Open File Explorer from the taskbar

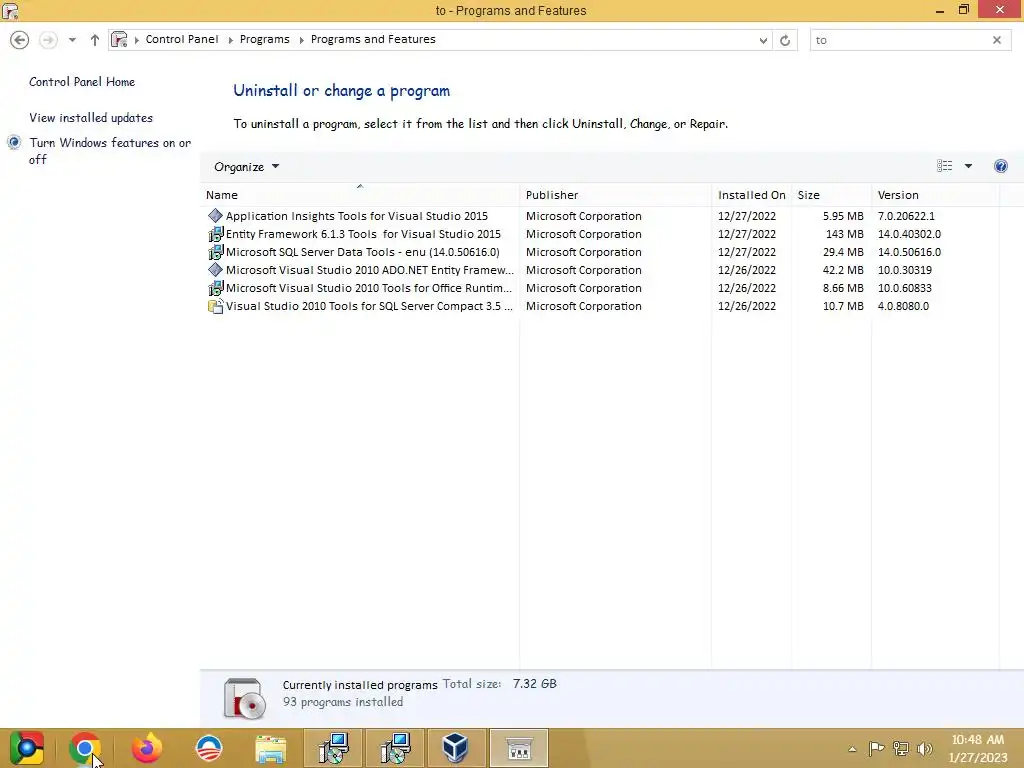(270, 749)
